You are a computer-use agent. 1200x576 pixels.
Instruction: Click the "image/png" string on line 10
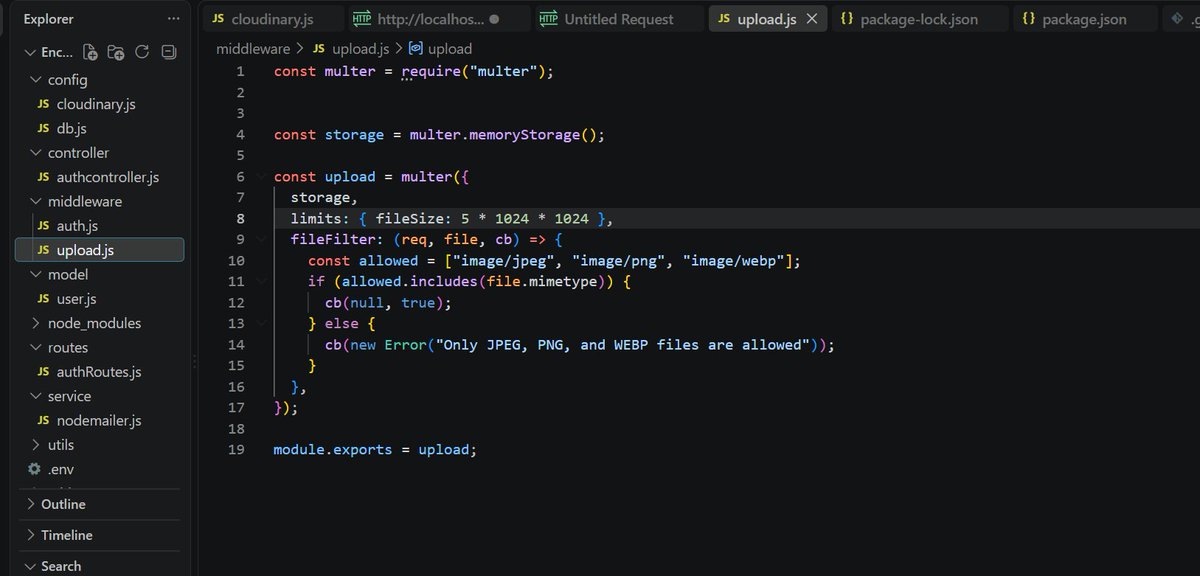[x=618, y=260]
